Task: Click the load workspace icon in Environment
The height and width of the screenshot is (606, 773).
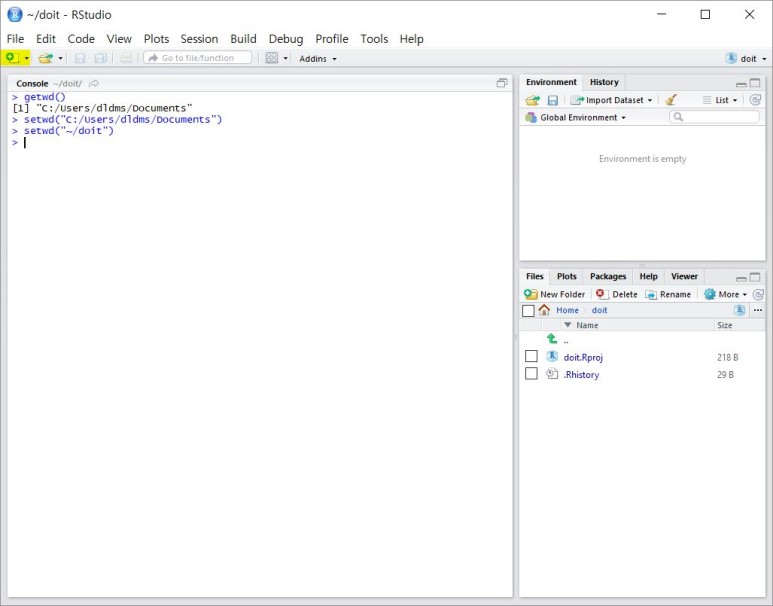Action: 532,100
